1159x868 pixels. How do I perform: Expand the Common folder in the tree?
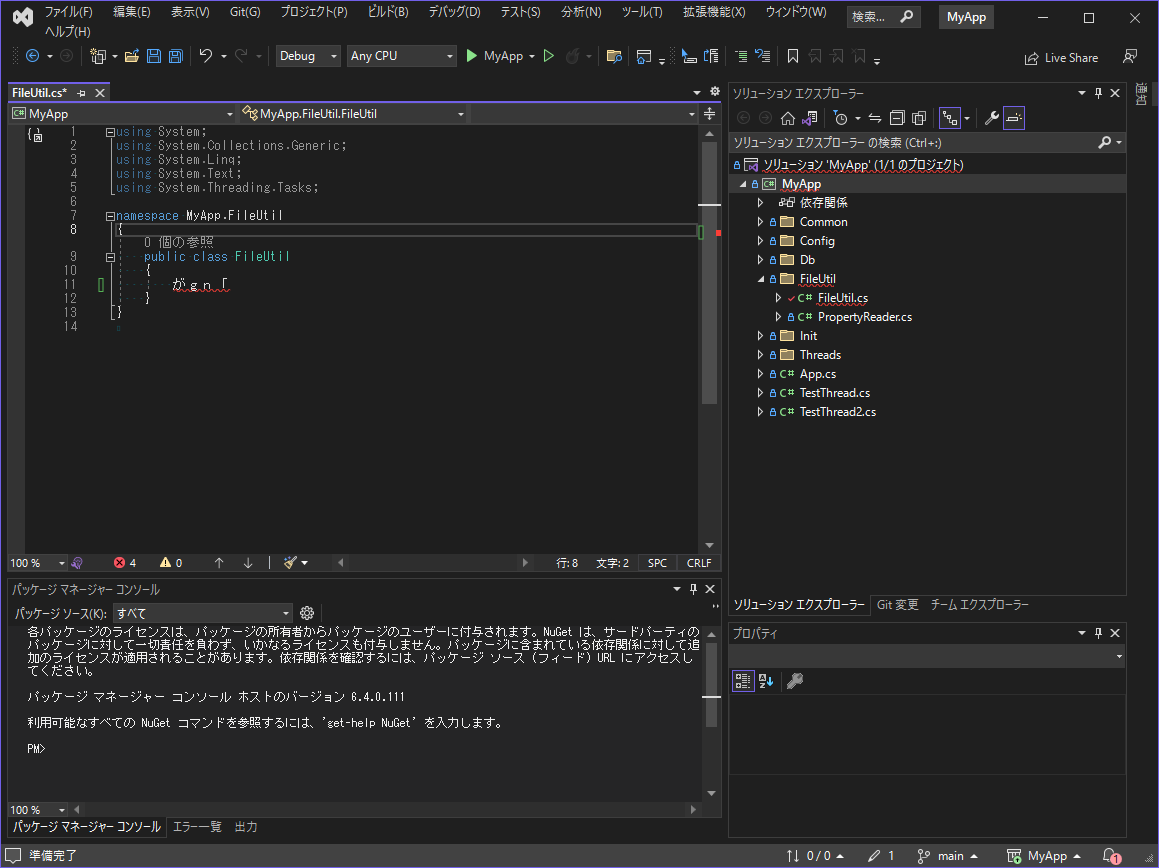(760, 222)
